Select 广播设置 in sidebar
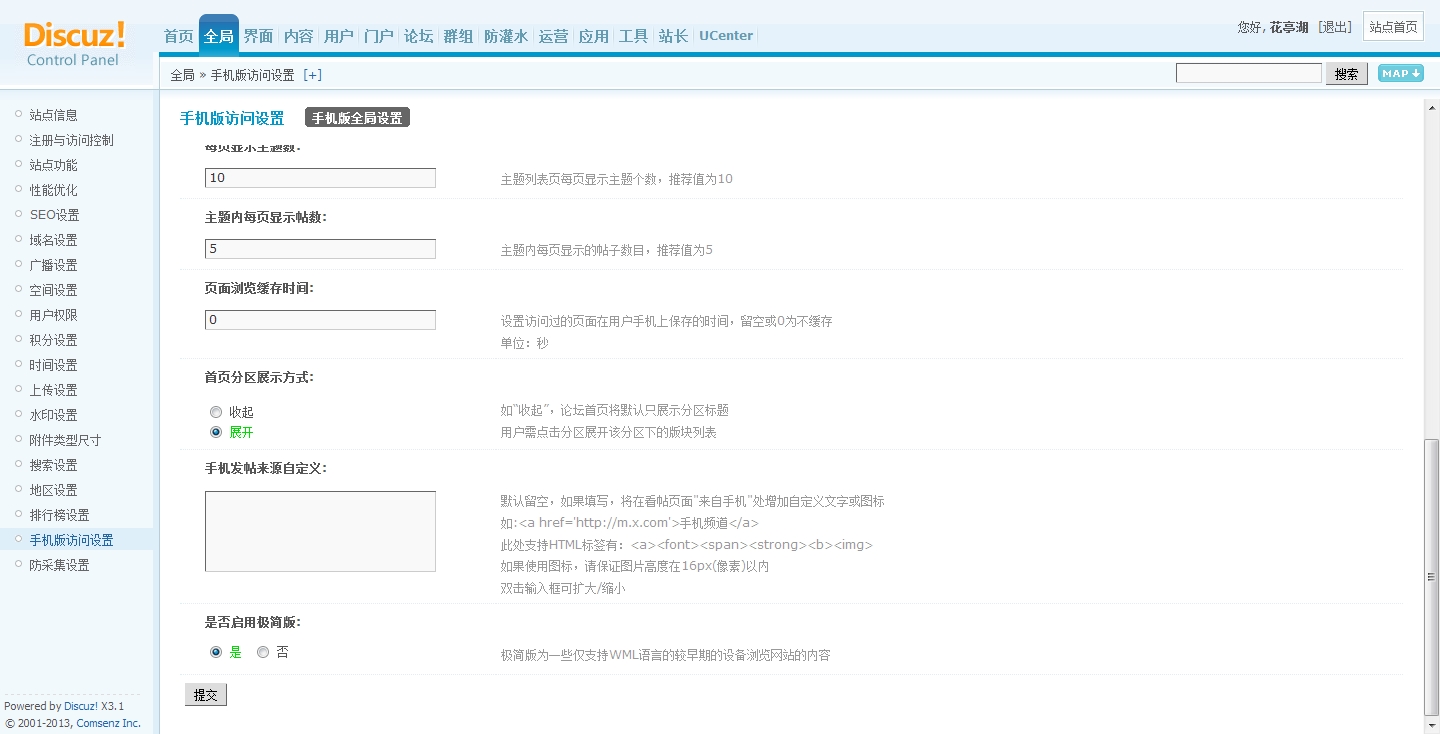Screen dimensions: 1440x734 coord(54,265)
